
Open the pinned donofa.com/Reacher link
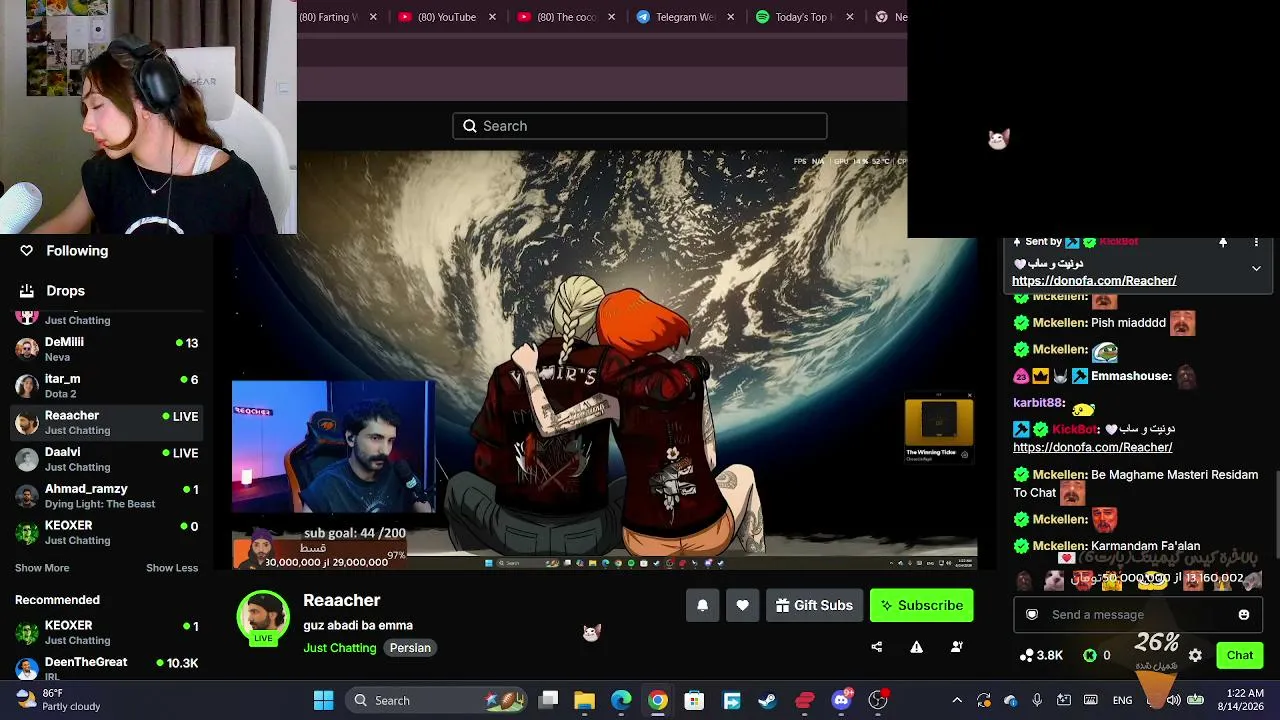tap(1094, 281)
